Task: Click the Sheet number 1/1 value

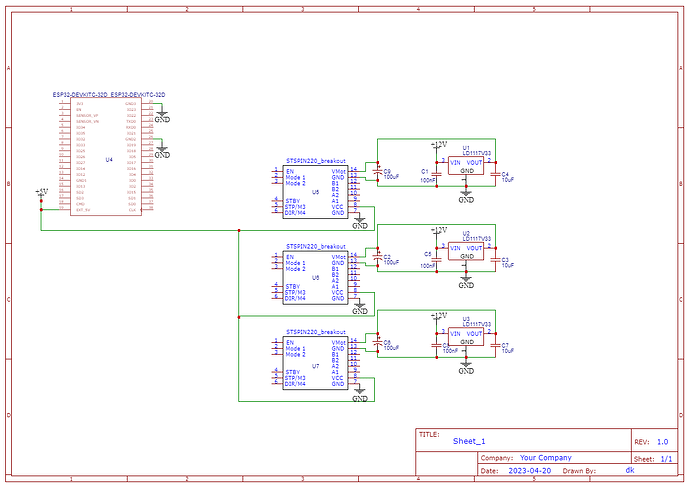Action: point(666,457)
